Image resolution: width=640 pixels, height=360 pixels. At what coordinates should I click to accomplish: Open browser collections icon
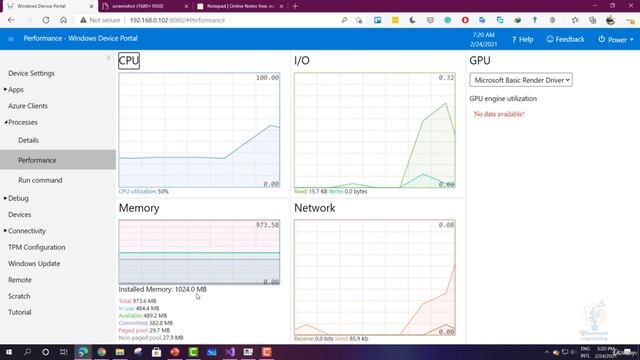click(593, 20)
